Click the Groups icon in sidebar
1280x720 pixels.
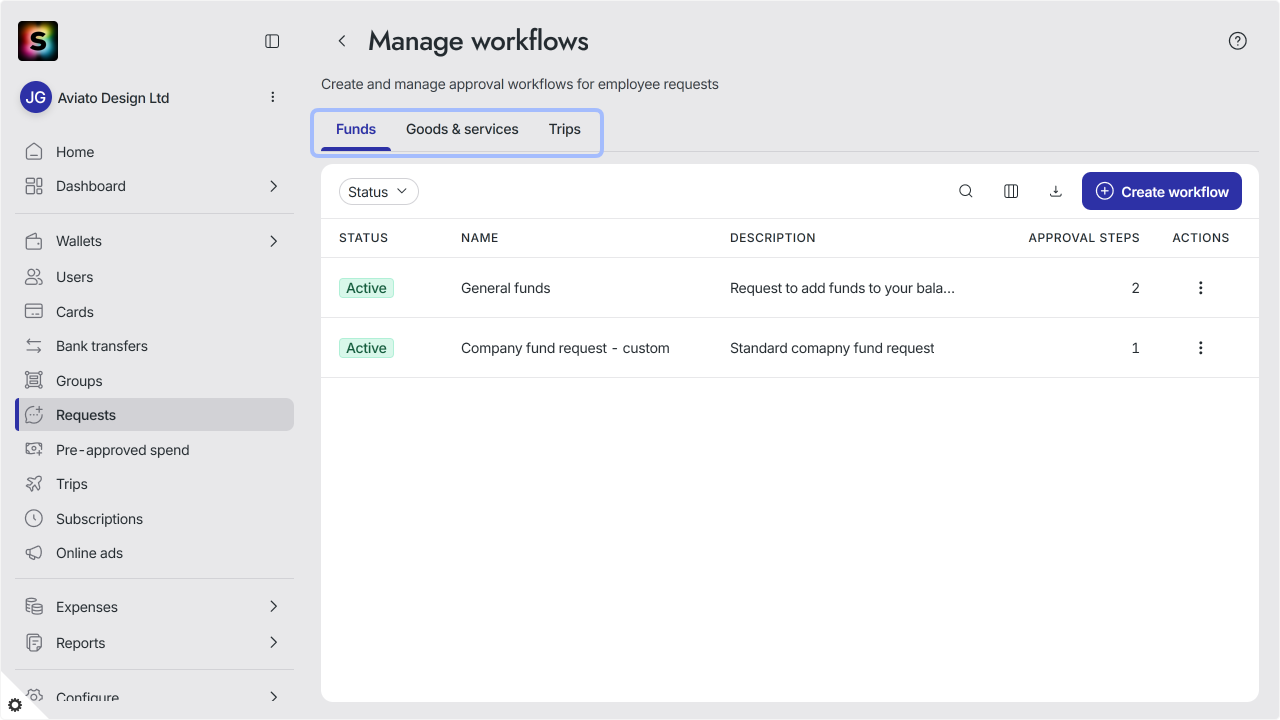(34, 381)
